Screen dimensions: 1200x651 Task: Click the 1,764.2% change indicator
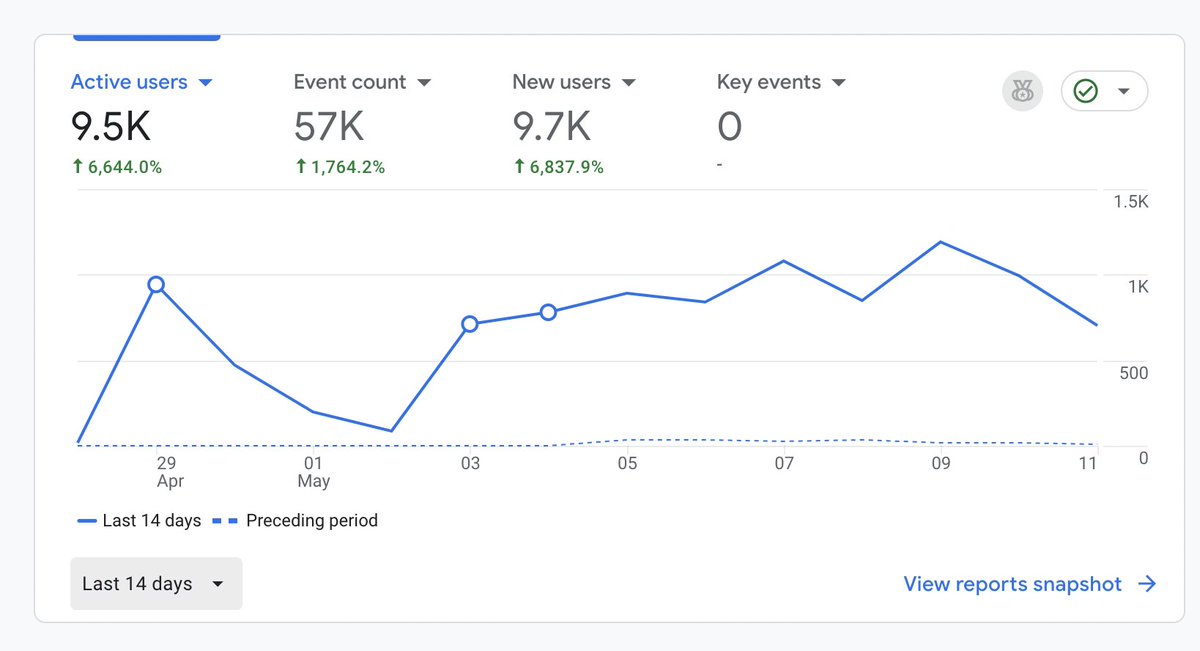click(x=339, y=167)
